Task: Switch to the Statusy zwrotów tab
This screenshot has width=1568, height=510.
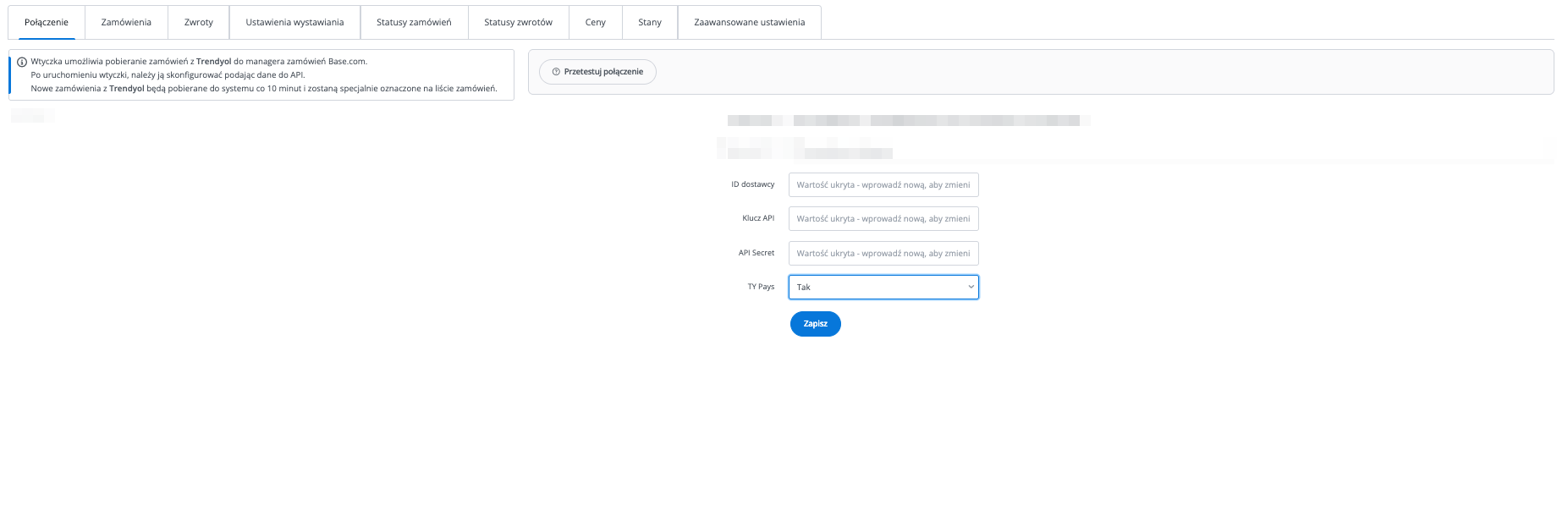Action: click(518, 23)
